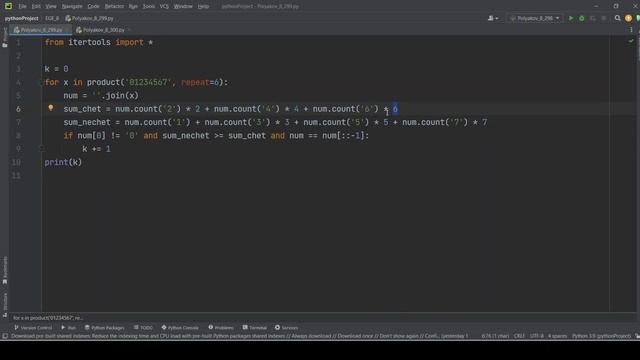The height and width of the screenshot is (360, 640).
Task: Open the Services tool window
Action: (x=287, y=327)
